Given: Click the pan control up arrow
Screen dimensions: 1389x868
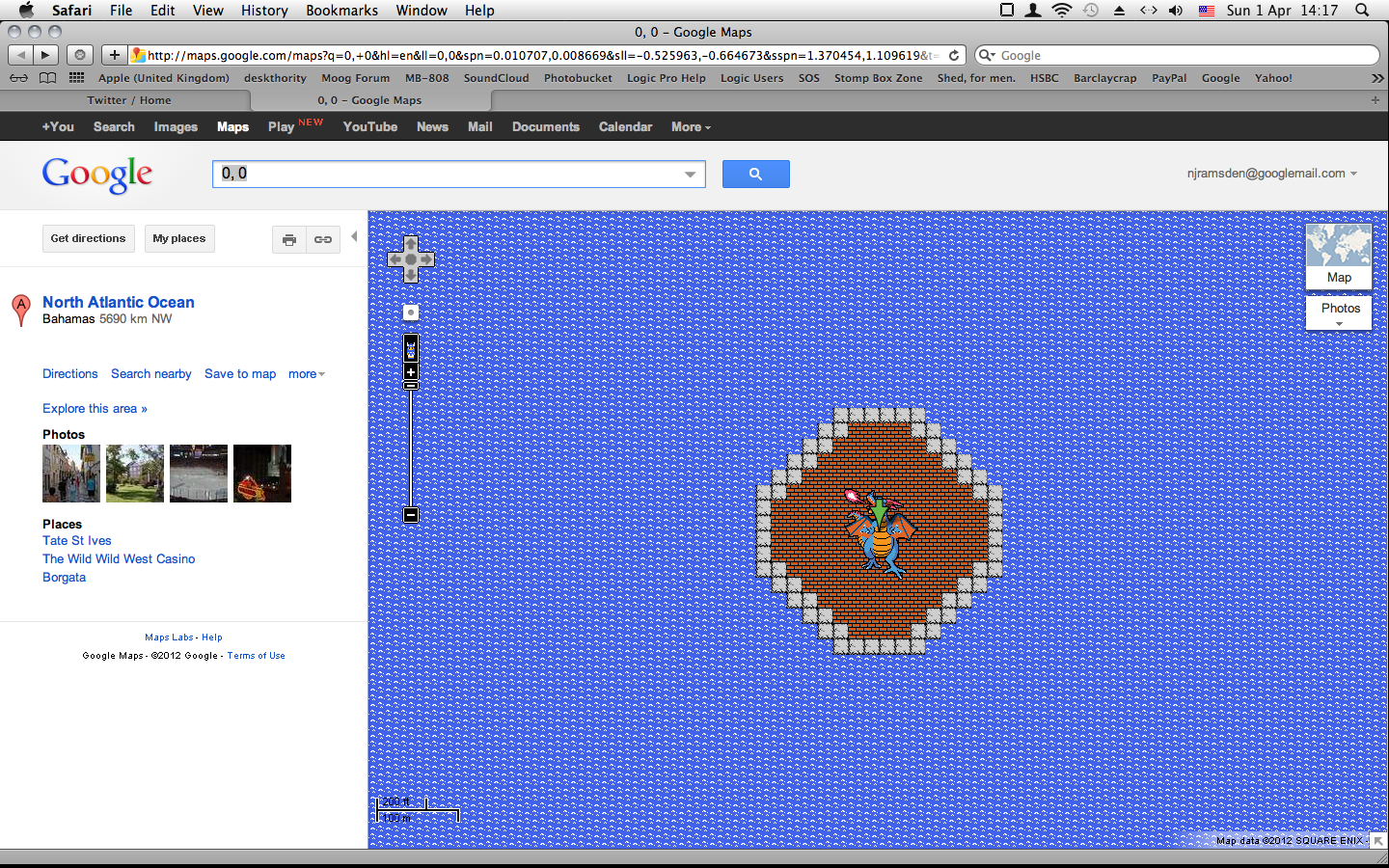Looking at the screenshot, I should 411,243.
